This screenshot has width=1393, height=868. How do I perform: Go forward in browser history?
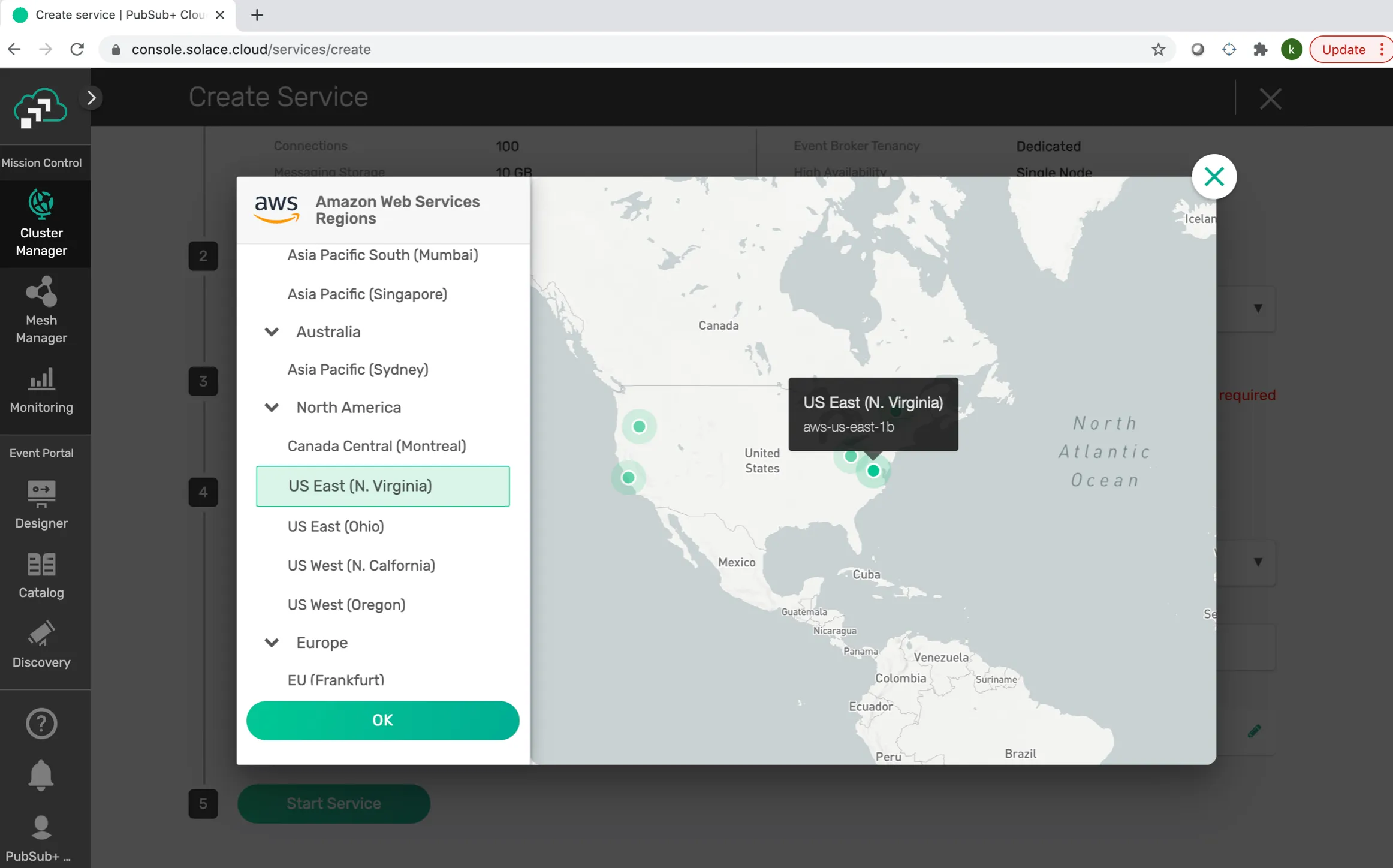click(x=46, y=49)
